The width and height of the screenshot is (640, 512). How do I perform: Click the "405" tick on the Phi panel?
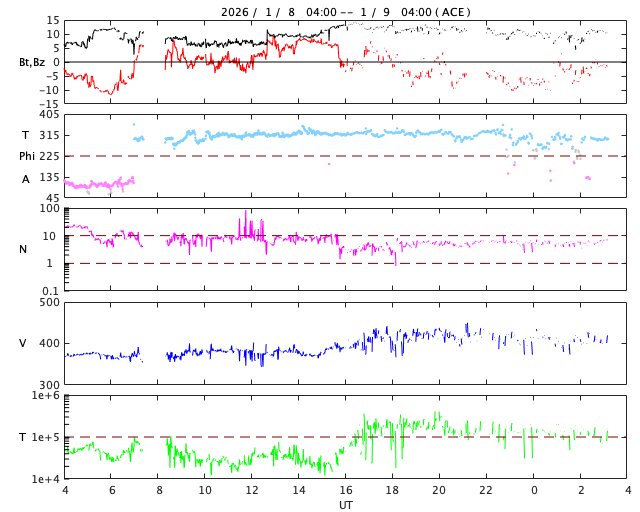pos(49,115)
